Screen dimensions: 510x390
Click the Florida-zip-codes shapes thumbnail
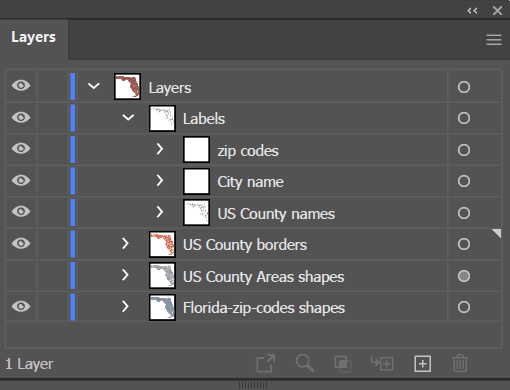(x=162, y=307)
